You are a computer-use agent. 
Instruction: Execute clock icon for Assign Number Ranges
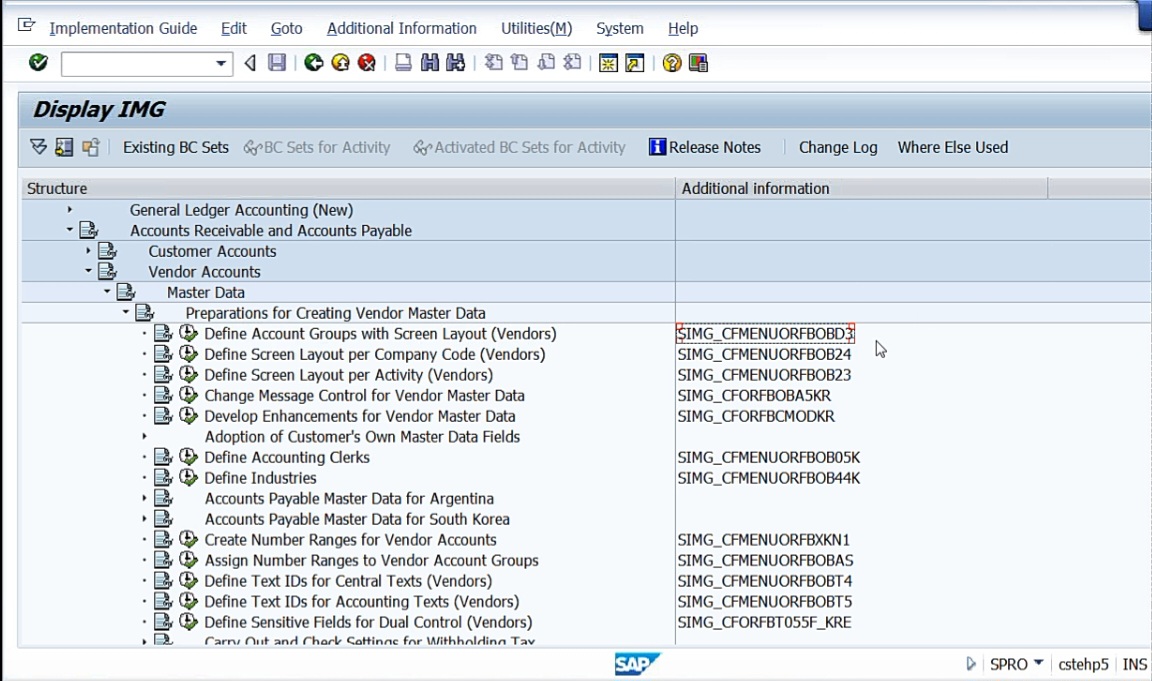click(x=189, y=560)
